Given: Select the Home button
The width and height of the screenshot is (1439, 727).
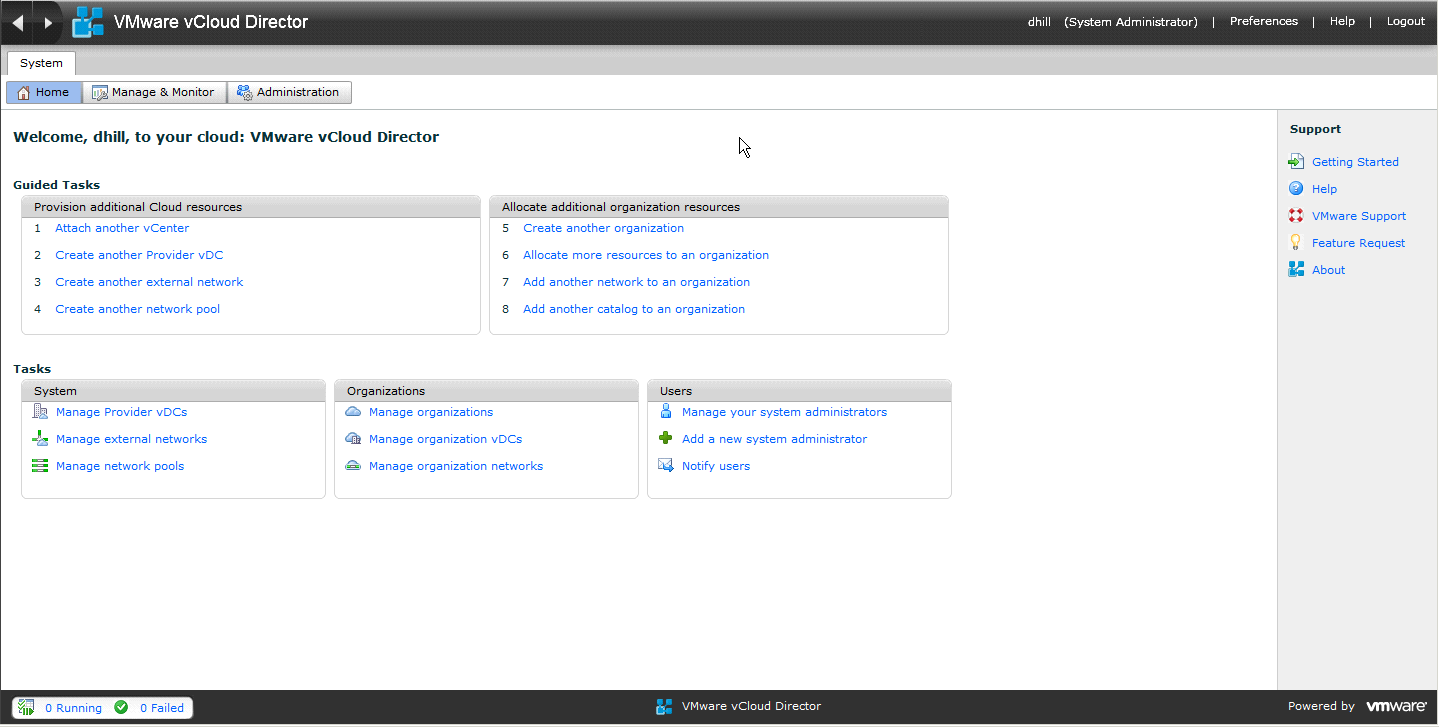Looking at the screenshot, I should click(44, 92).
